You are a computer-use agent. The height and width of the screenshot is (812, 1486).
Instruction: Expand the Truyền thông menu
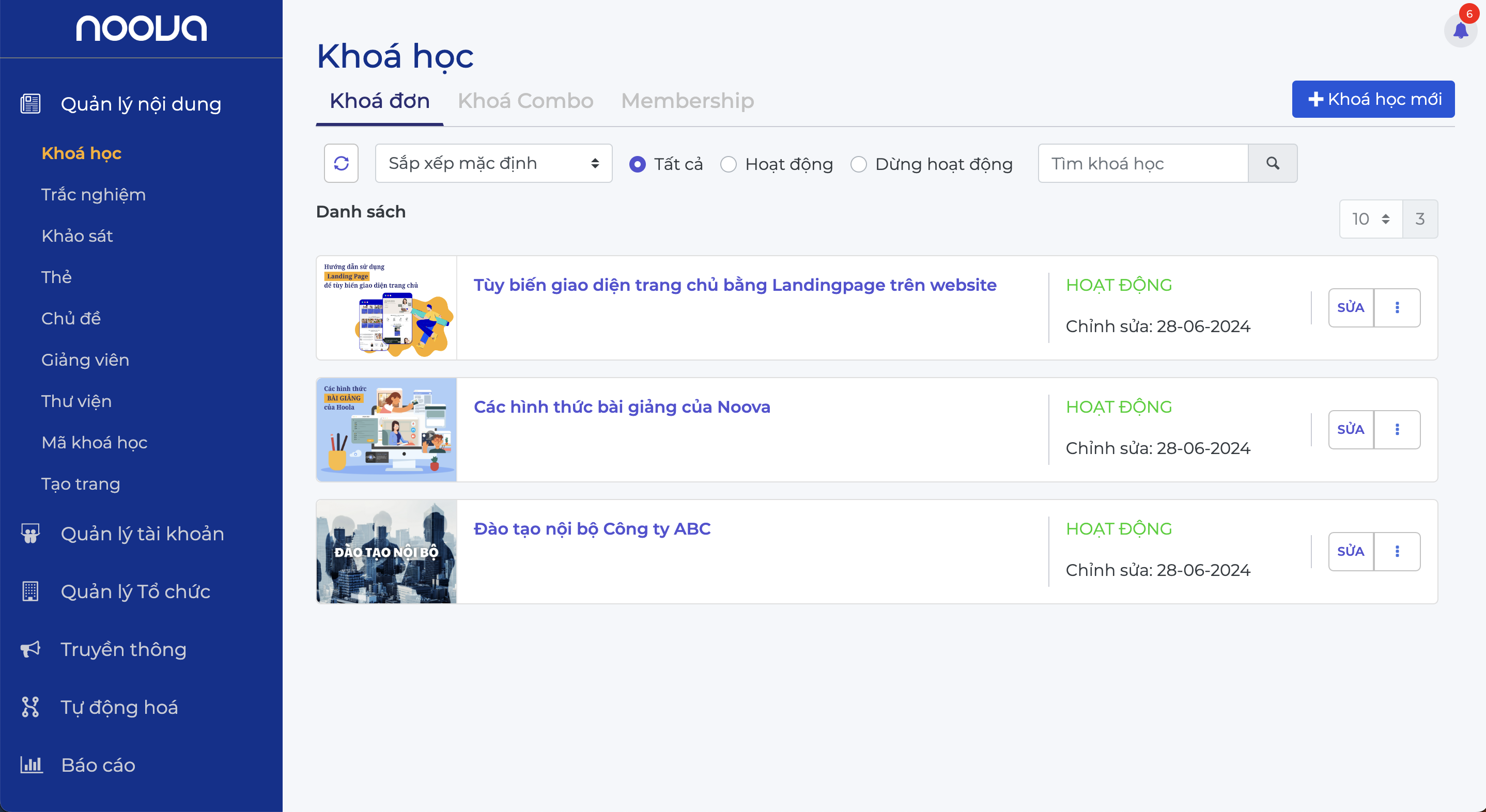click(123, 649)
